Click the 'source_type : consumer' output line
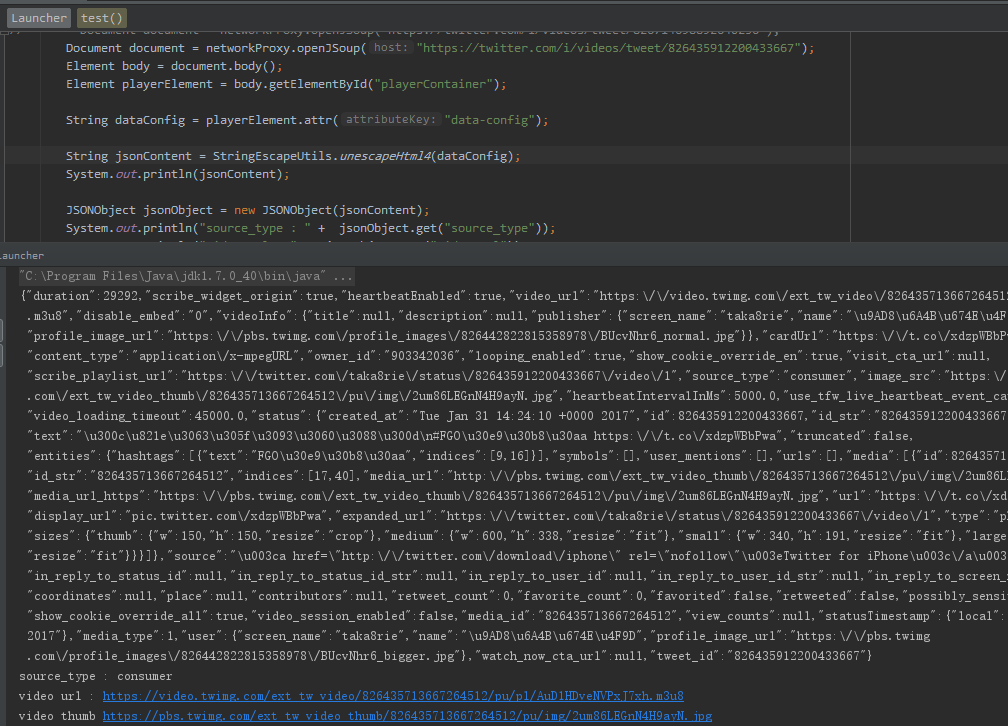 [96, 676]
